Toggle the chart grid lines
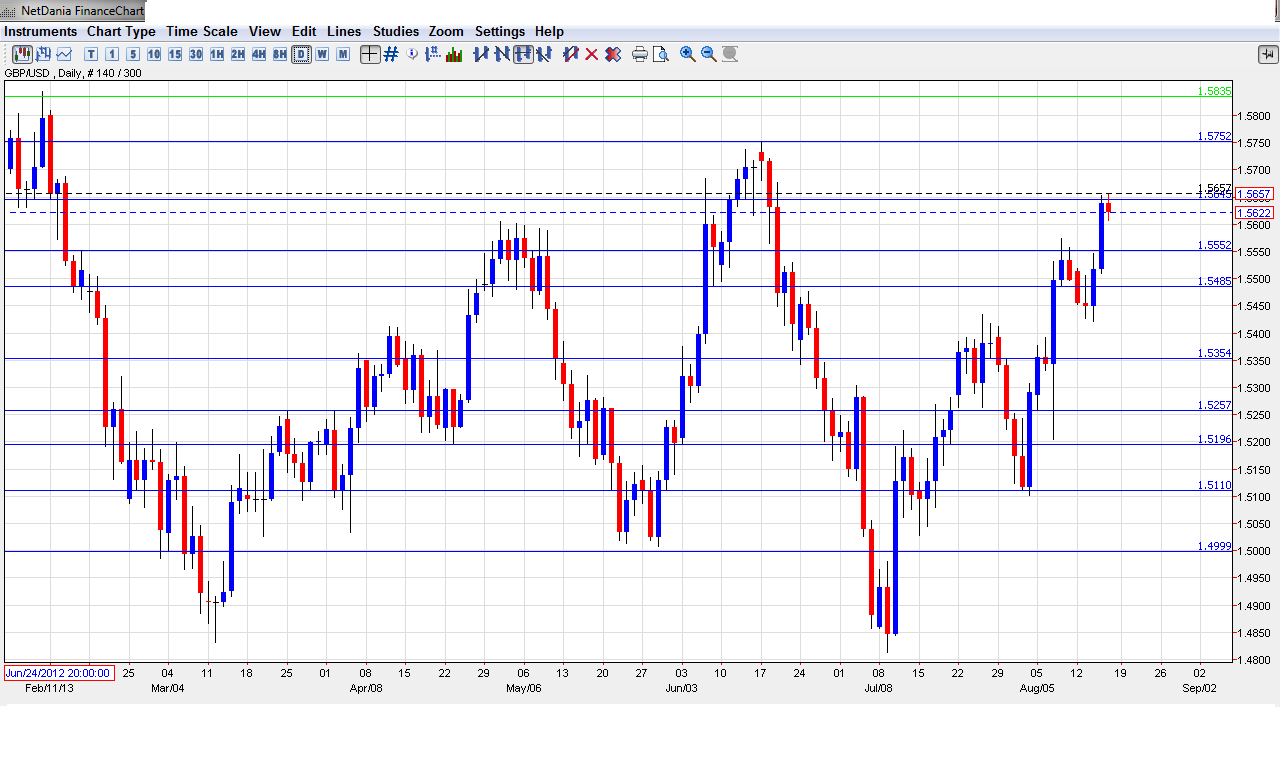Image resolution: width=1280 pixels, height=768 pixels. point(391,54)
